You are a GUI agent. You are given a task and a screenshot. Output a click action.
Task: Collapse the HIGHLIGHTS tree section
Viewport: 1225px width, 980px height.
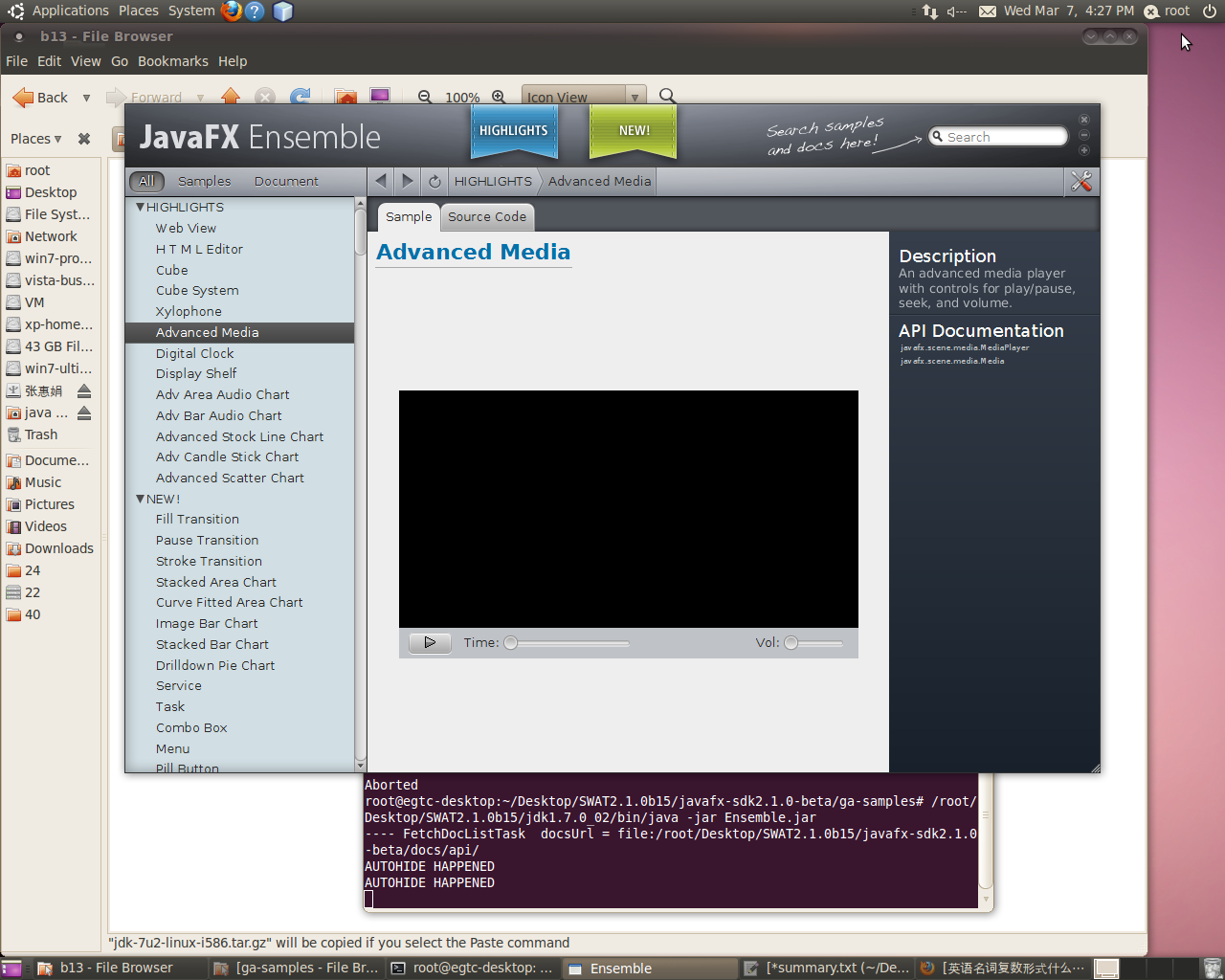coord(141,207)
